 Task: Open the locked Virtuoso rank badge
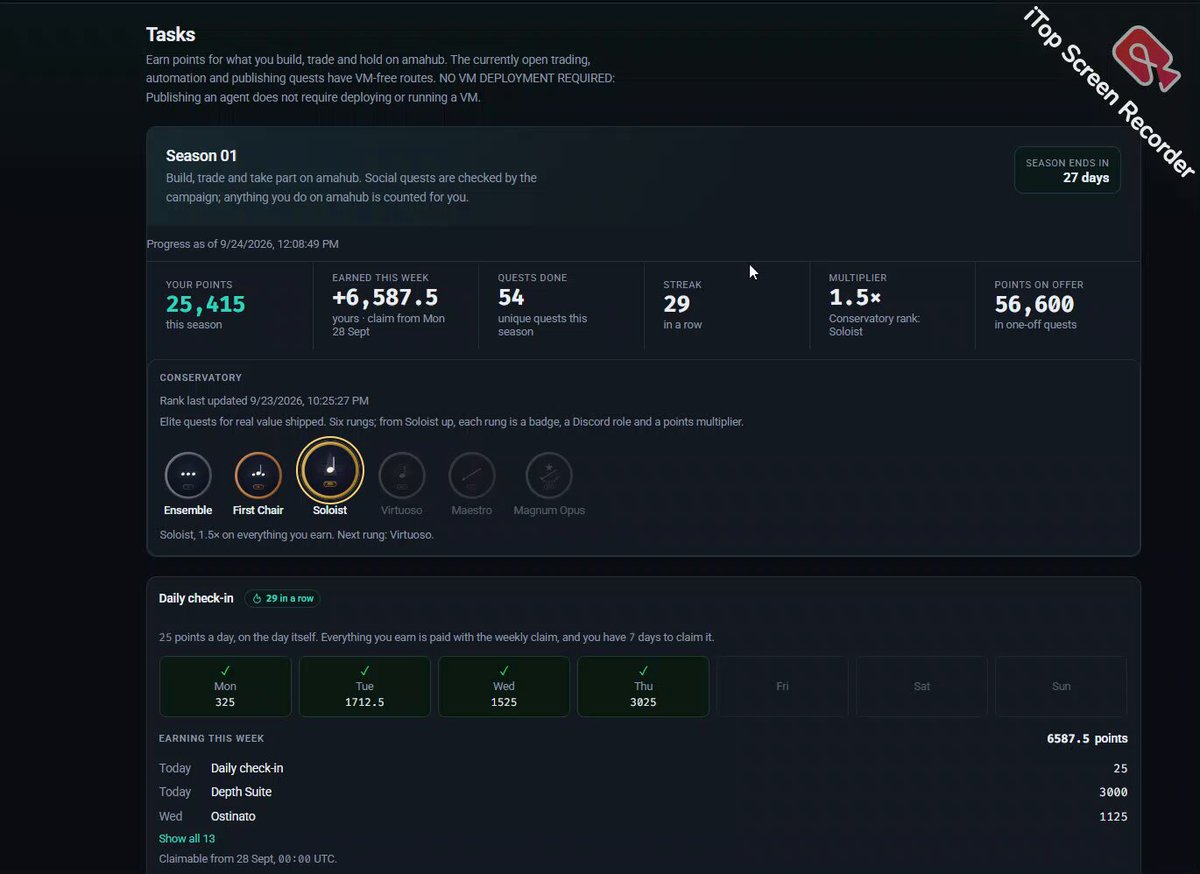coord(401,475)
